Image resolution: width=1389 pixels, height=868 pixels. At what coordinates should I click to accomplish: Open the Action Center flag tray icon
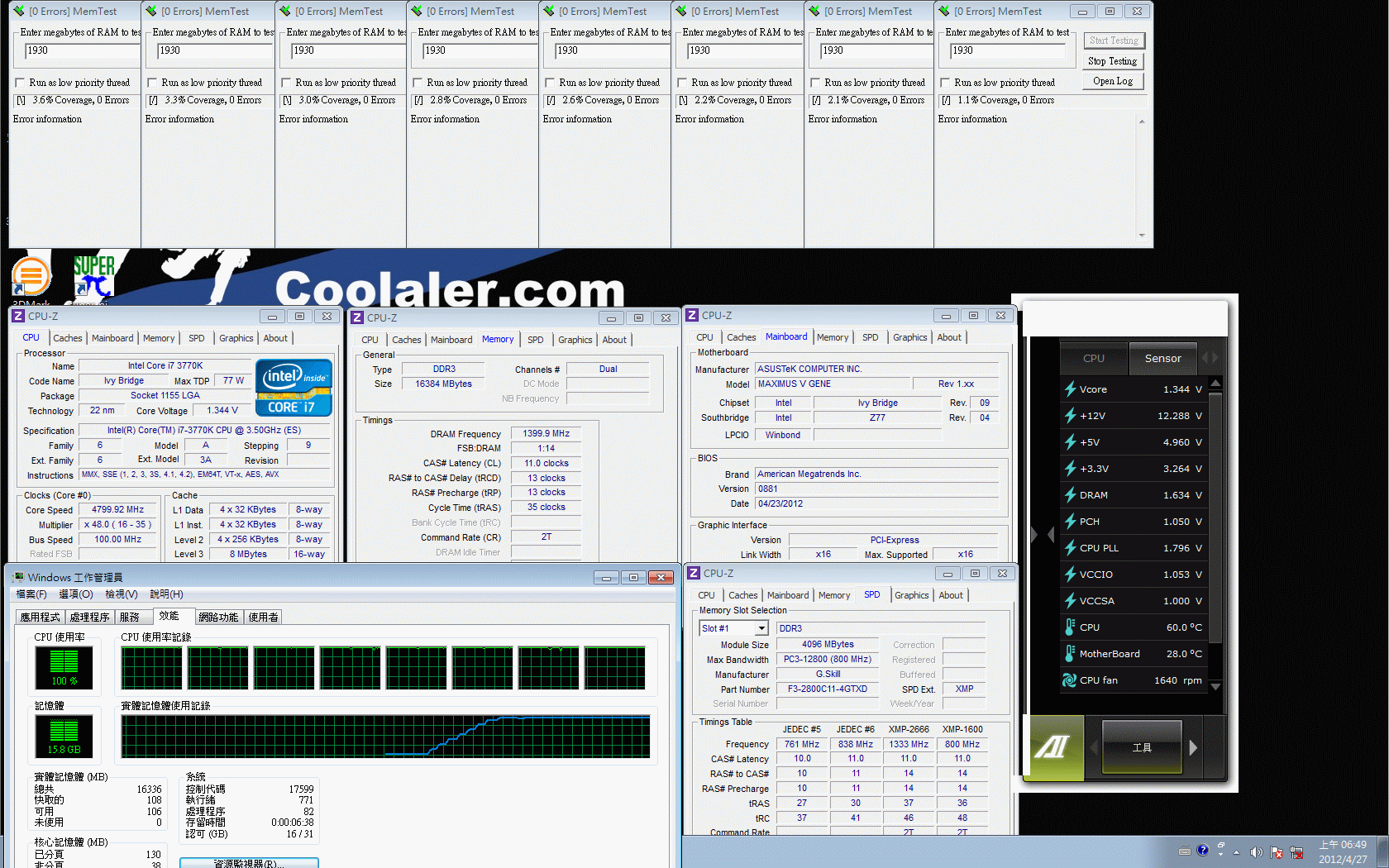click(x=1277, y=852)
